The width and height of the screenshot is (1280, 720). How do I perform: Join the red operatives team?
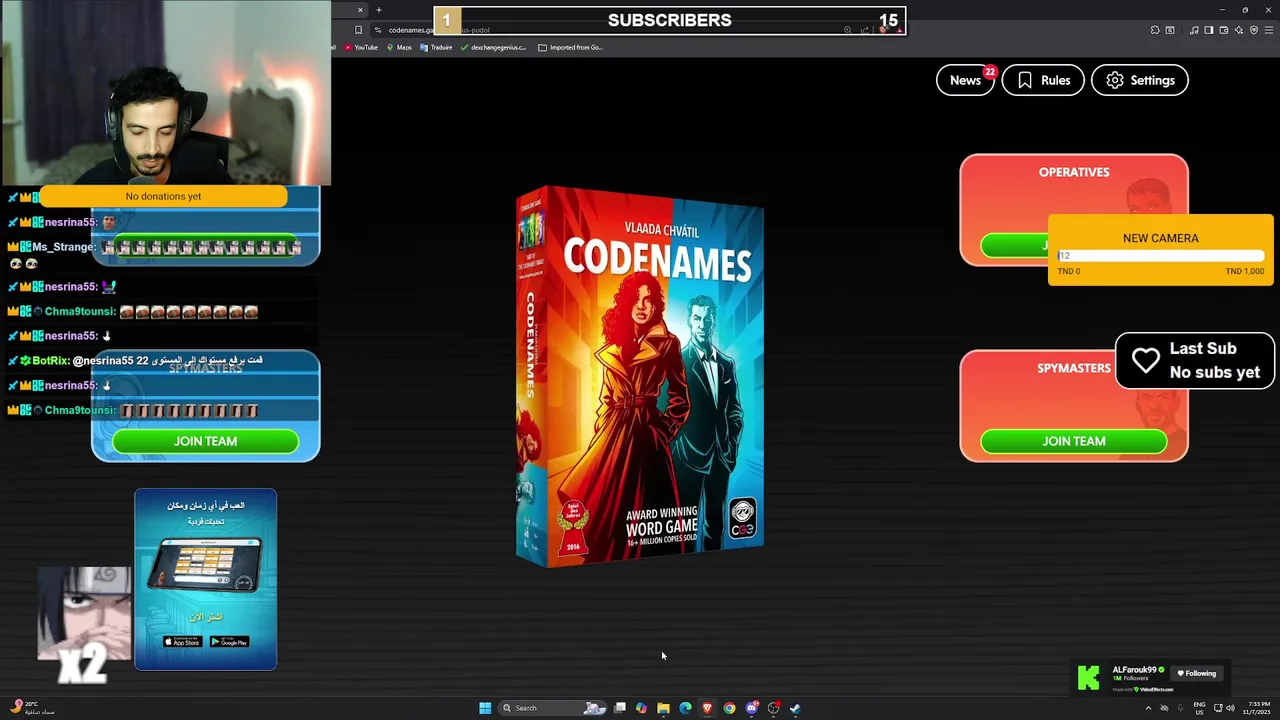(x=1014, y=245)
